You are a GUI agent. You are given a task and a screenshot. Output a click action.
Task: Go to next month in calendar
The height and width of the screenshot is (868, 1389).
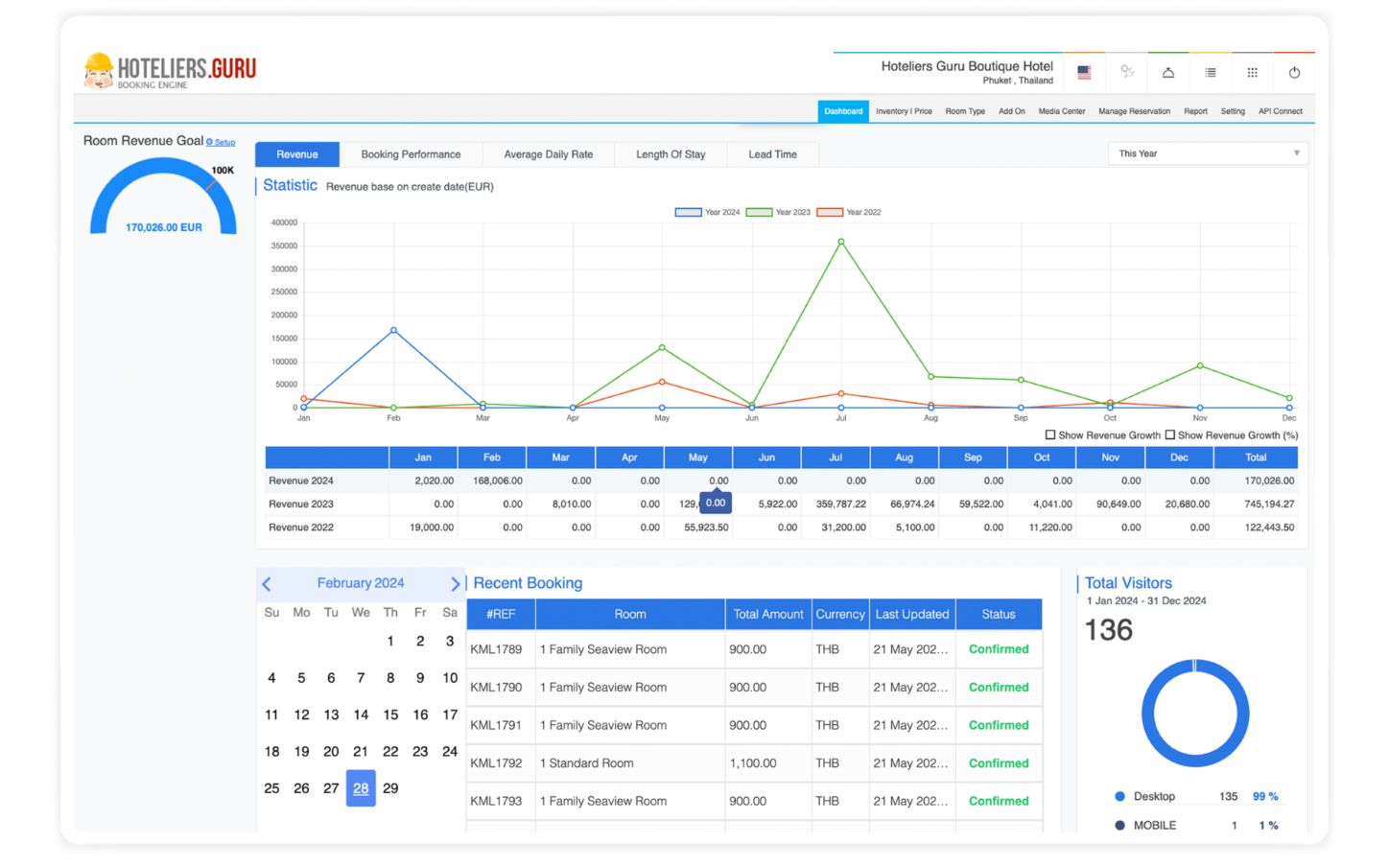(456, 584)
